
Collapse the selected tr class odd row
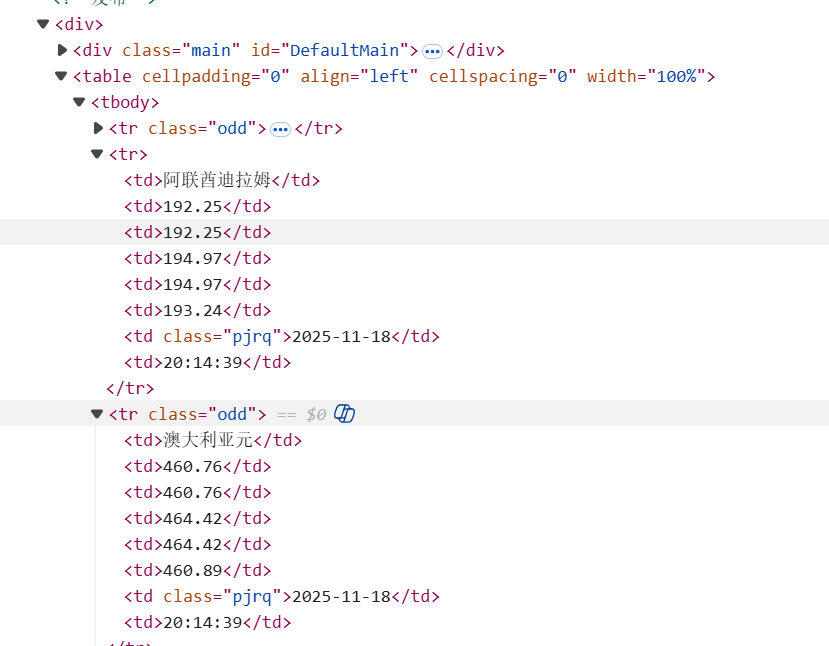[x=97, y=413]
